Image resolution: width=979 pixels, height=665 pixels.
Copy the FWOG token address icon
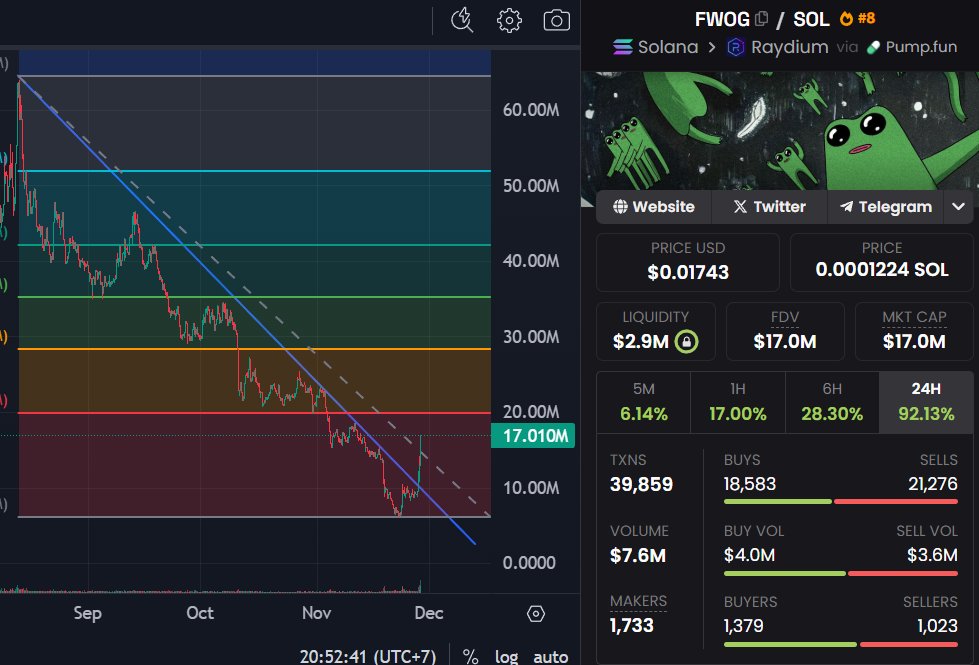click(761, 19)
